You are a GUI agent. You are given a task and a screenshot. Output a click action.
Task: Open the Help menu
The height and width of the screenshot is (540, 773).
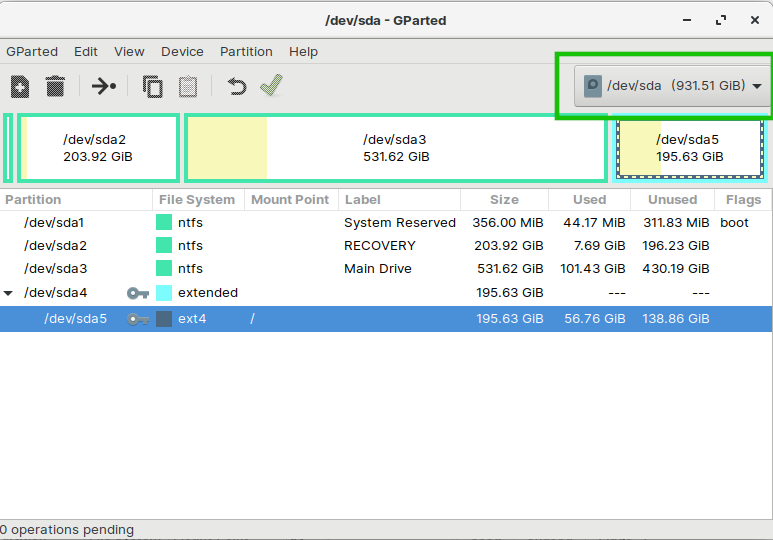point(303,52)
